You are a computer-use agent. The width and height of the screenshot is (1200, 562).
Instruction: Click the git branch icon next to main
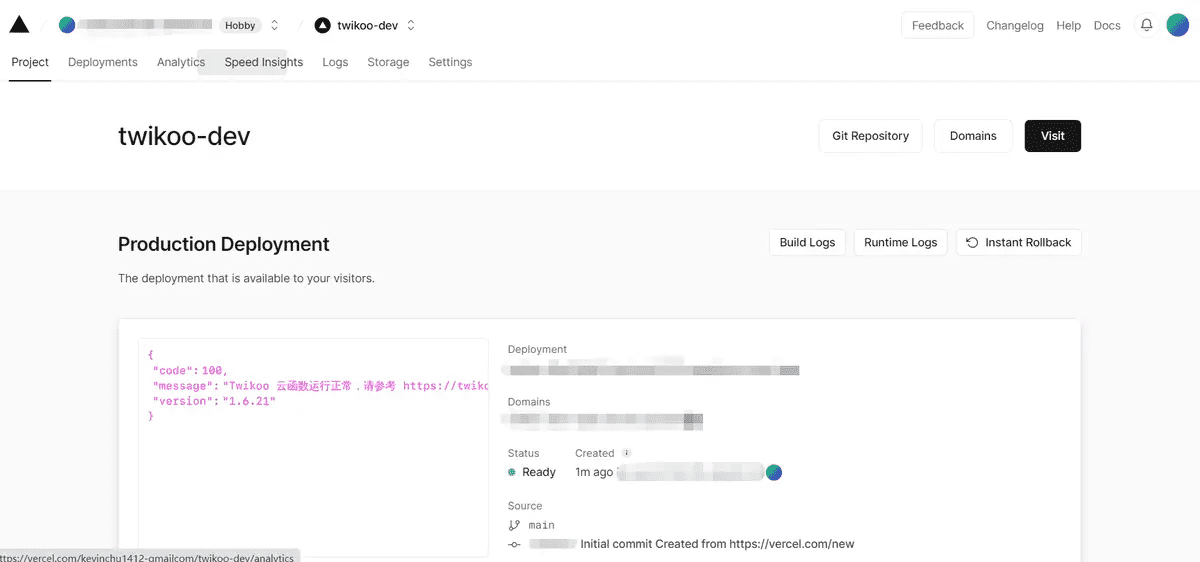(x=514, y=525)
